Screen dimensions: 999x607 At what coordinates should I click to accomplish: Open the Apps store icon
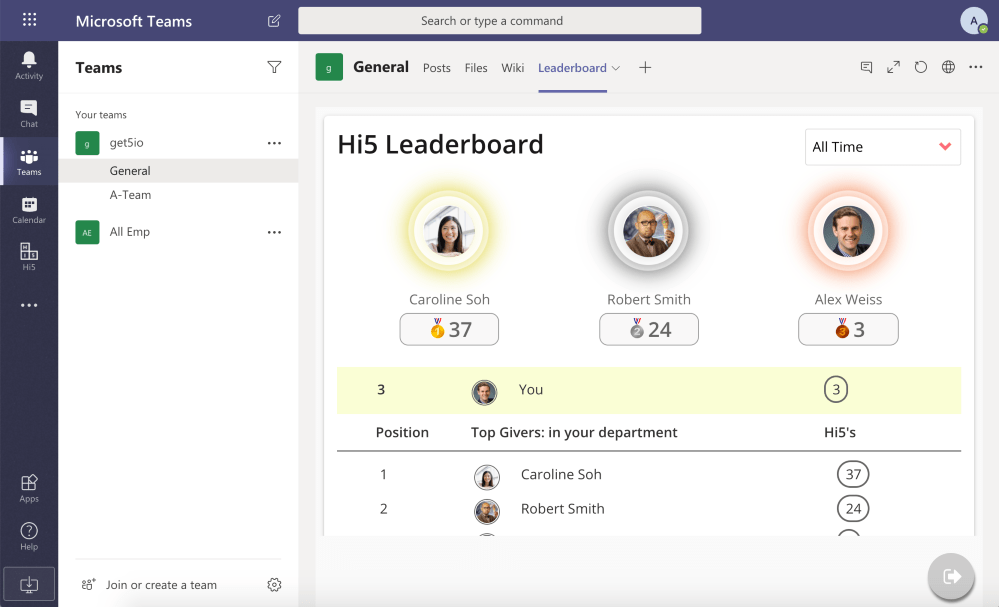pos(29,489)
